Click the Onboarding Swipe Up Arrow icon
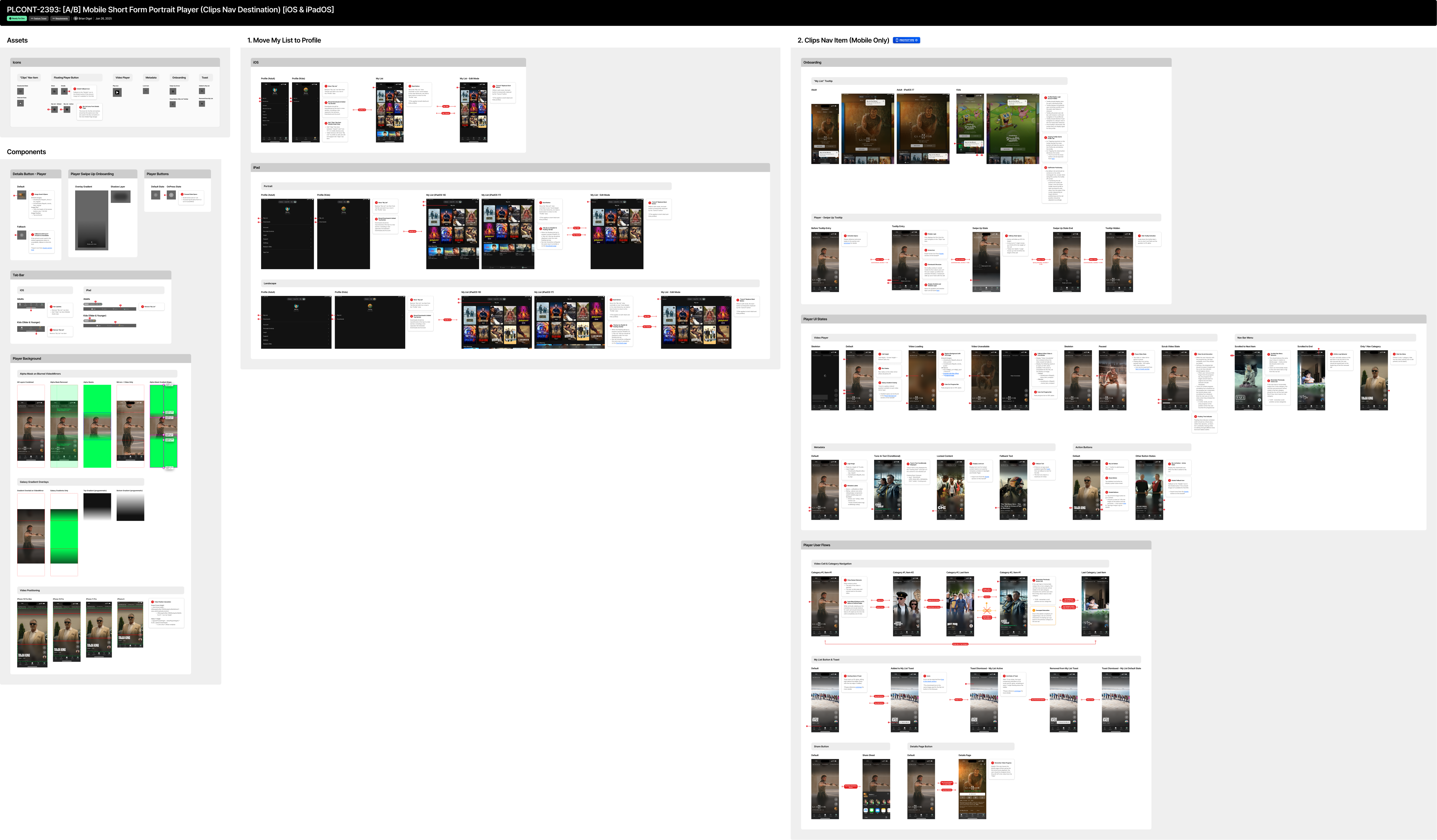This screenshot has height=840, width=1437. 173,91
